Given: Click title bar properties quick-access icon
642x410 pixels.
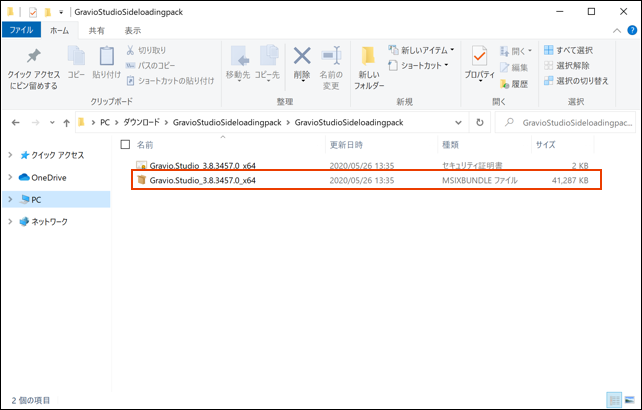Looking at the screenshot, I should point(33,12).
